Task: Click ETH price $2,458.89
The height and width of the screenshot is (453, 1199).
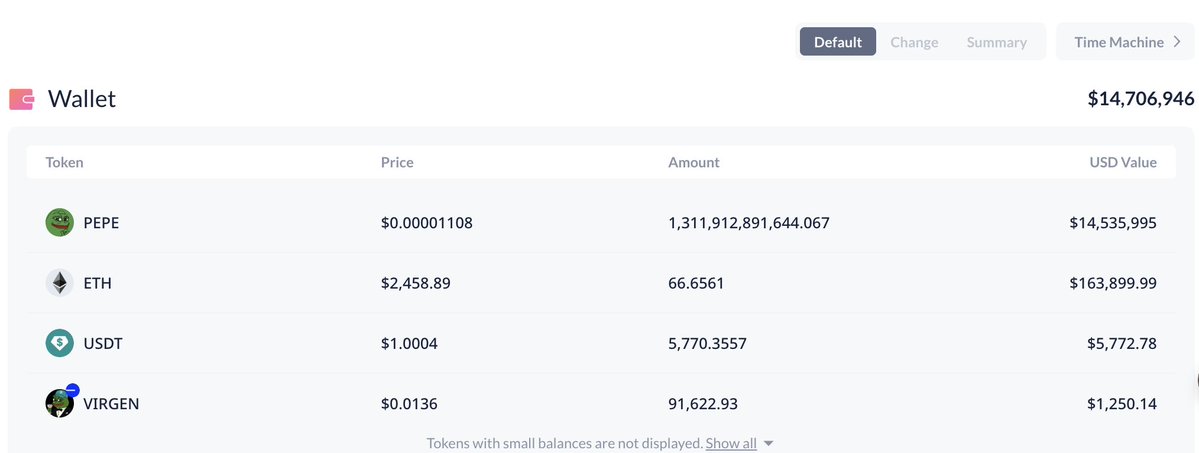Action: point(415,283)
